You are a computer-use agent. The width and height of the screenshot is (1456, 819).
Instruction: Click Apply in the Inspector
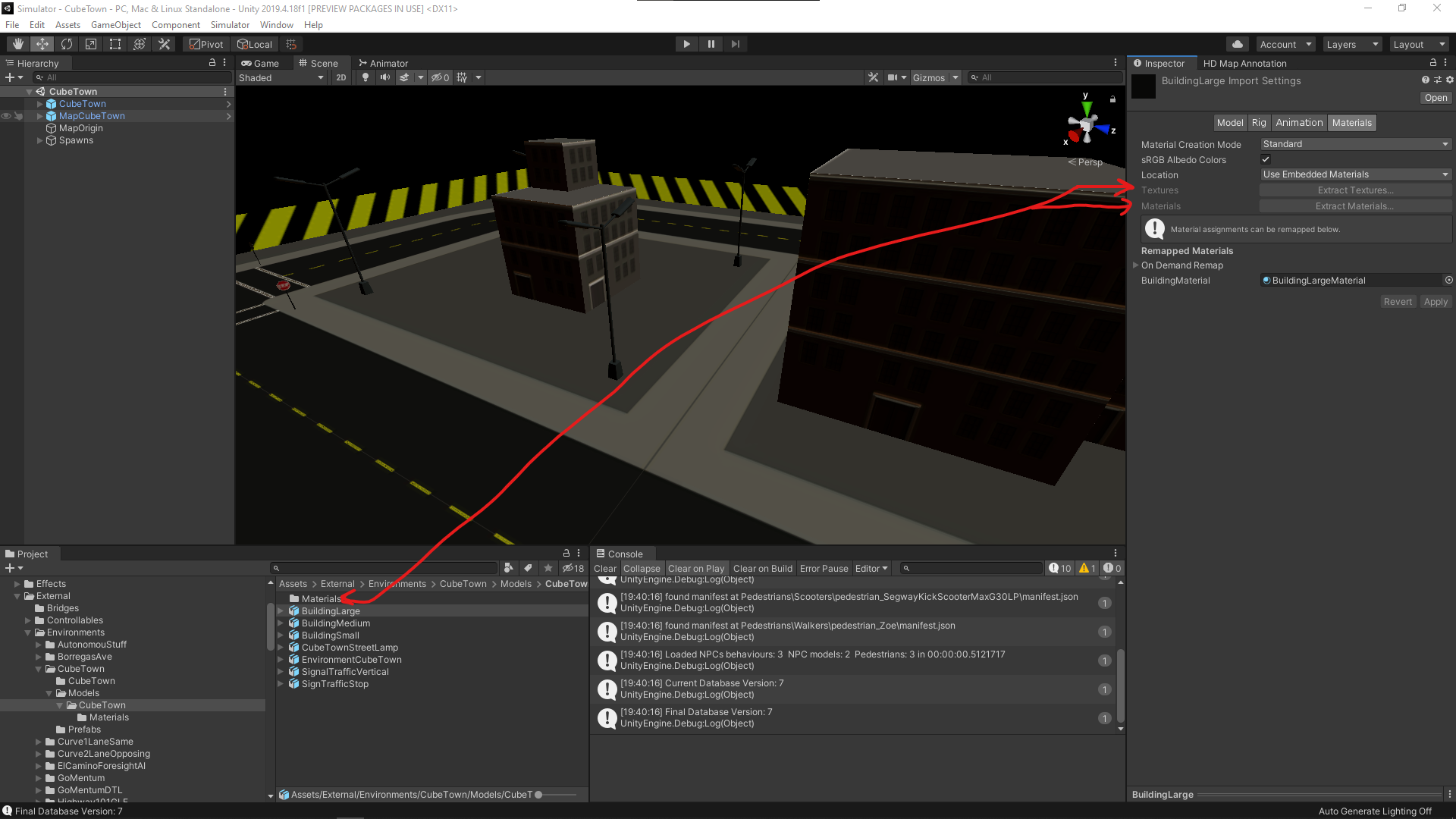coord(1436,301)
